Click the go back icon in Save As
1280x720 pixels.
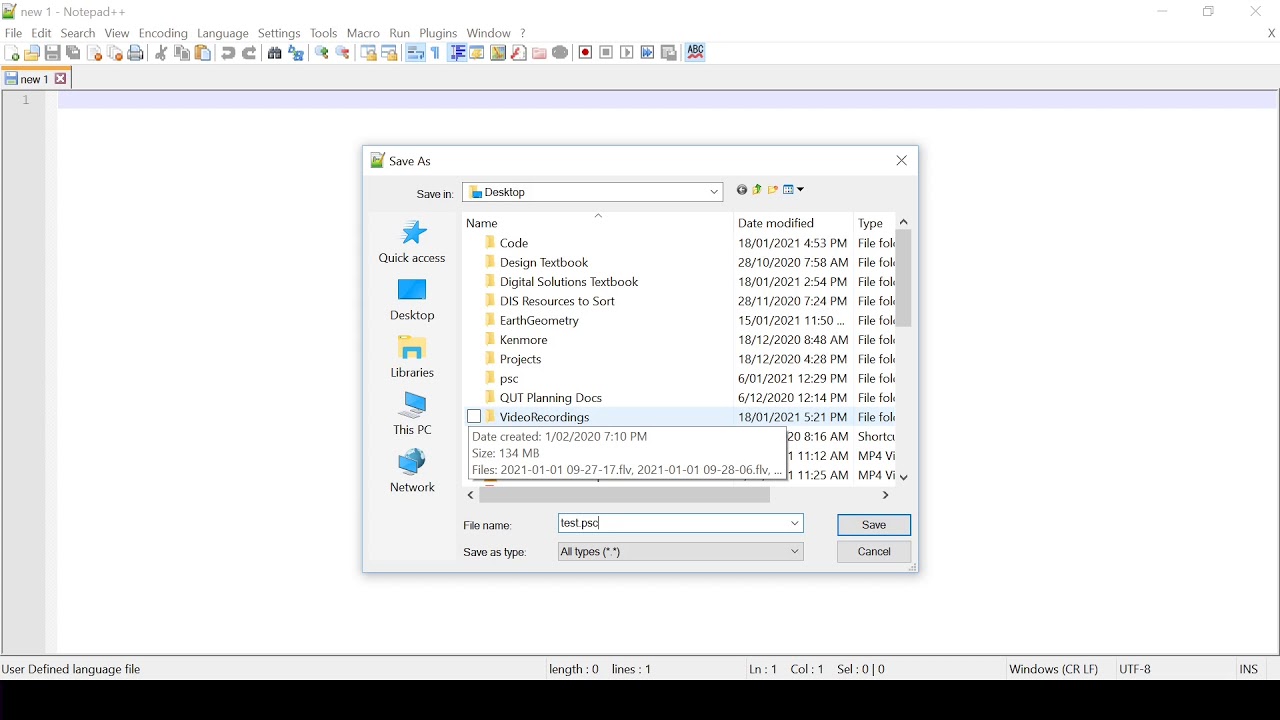[742, 190]
